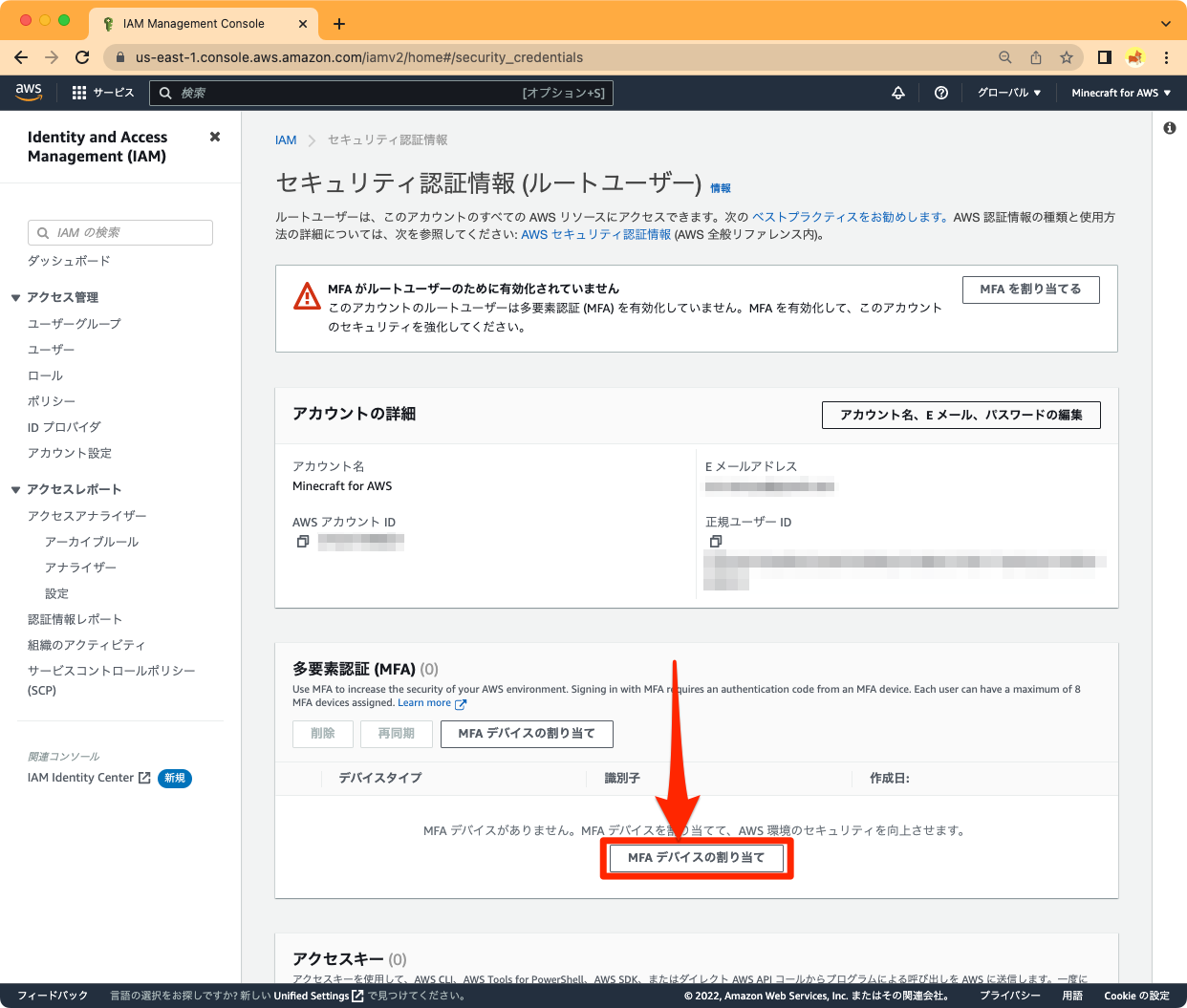The width and height of the screenshot is (1187, 1008).
Task: Click the AWS home logo
Action: point(28,93)
